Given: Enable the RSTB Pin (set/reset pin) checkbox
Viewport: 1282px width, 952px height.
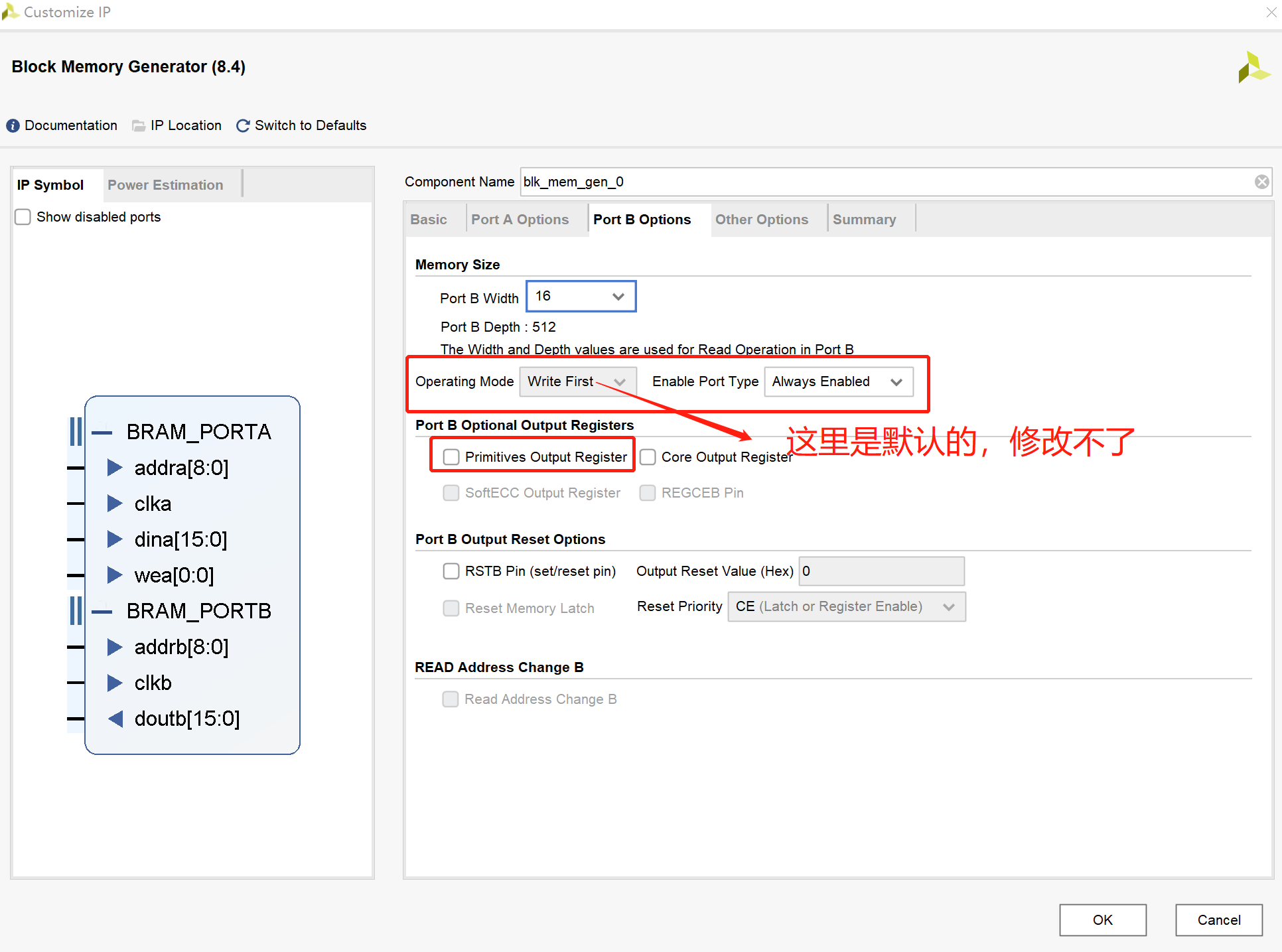Looking at the screenshot, I should click(x=451, y=571).
